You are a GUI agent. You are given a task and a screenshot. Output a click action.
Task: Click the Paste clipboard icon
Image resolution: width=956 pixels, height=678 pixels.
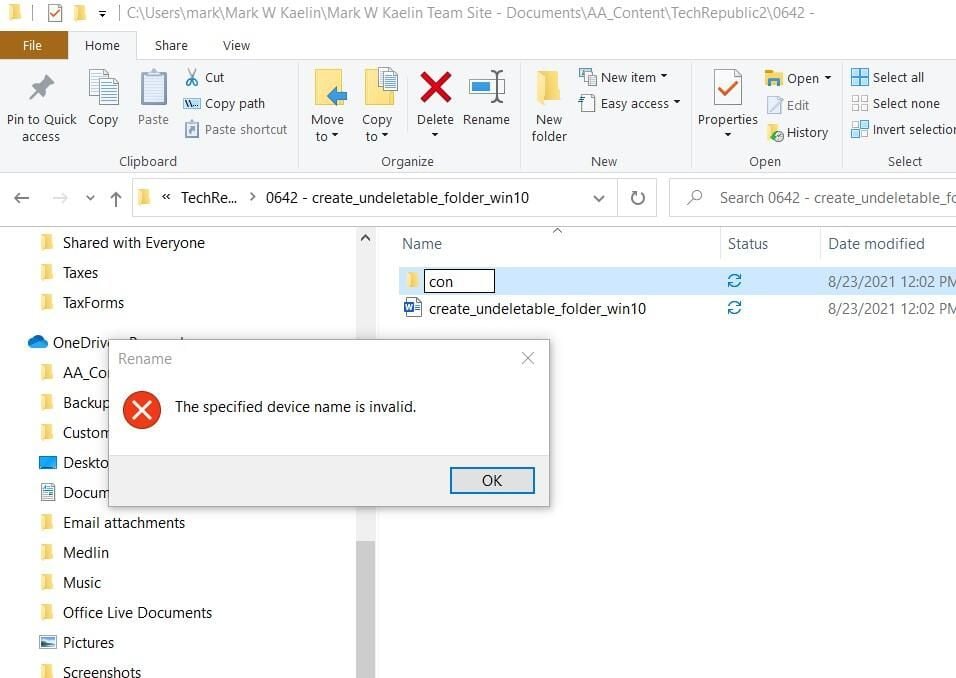pyautogui.click(x=153, y=87)
